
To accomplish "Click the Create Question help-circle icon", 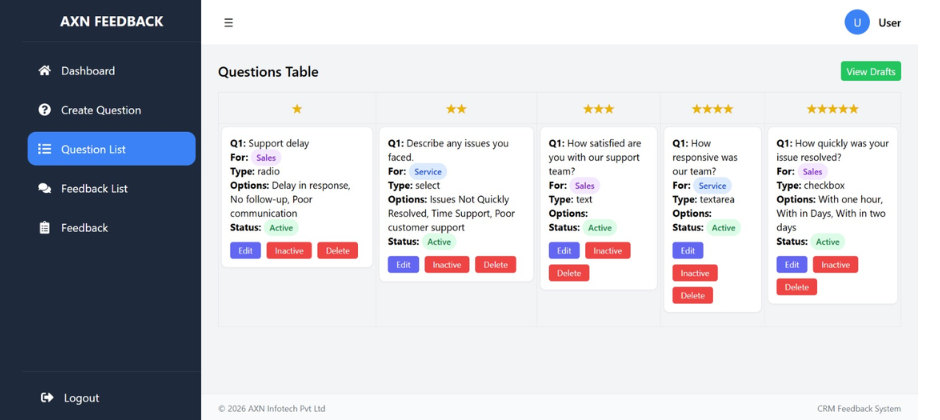I will 44,110.
